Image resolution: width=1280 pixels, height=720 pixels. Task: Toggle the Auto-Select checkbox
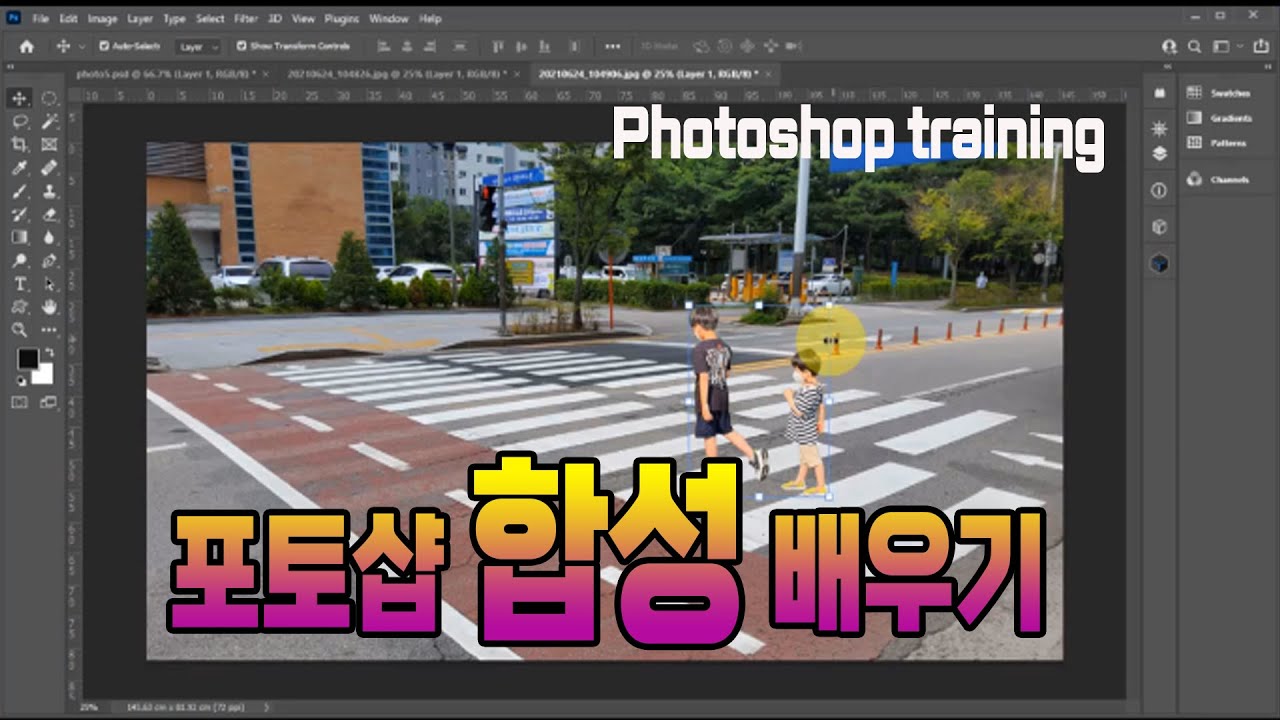pos(104,46)
